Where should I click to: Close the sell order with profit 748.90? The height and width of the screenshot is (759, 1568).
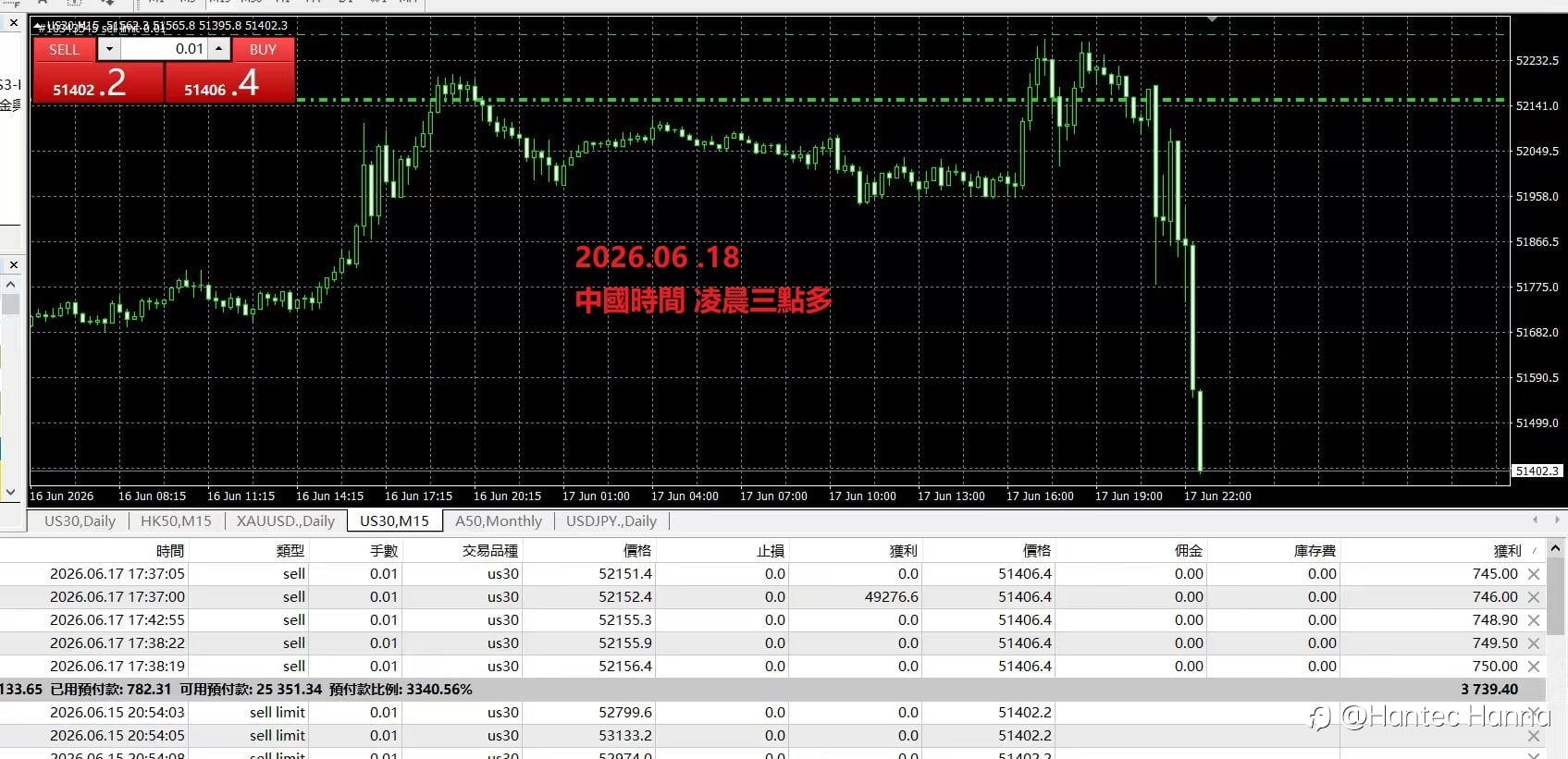coord(1534,620)
